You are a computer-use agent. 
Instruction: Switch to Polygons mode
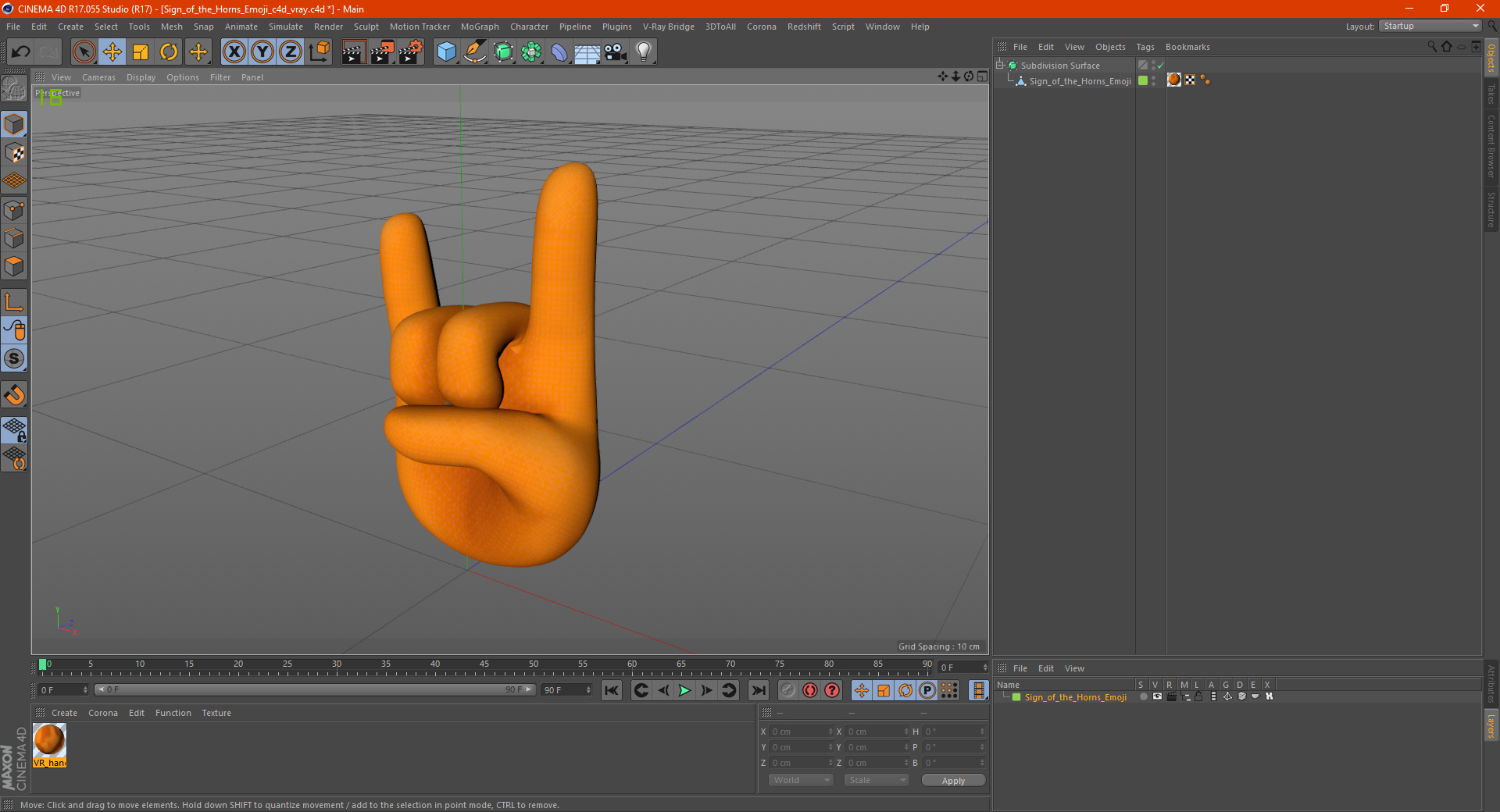click(x=14, y=266)
